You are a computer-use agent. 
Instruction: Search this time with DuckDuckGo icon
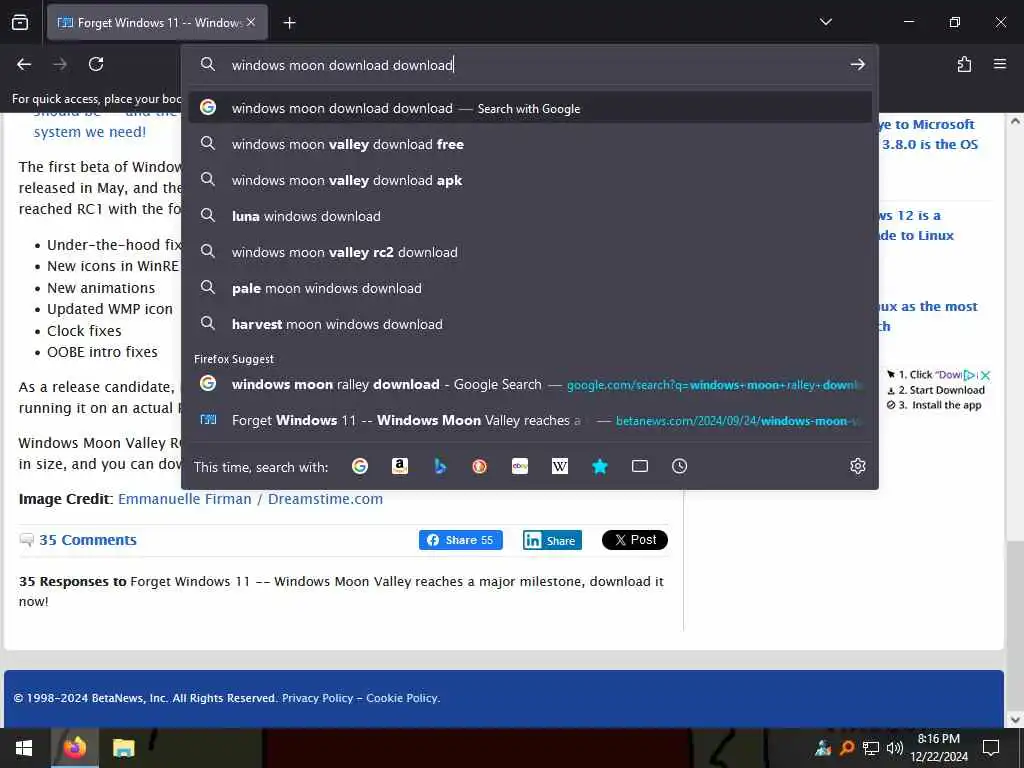pyautogui.click(x=479, y=466)
